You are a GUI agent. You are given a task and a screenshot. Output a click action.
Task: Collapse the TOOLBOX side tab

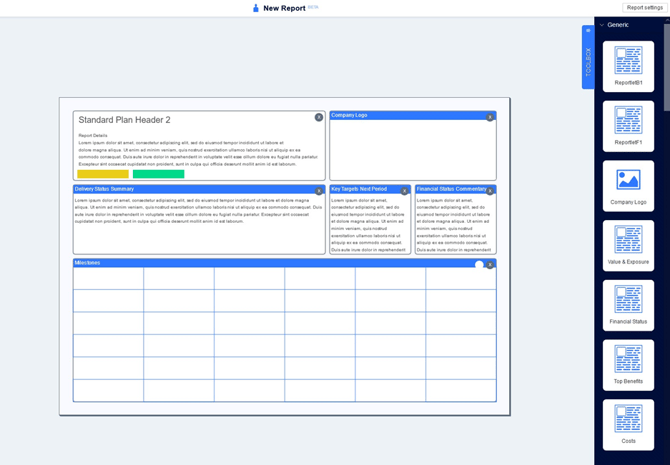tap(588, 57)
